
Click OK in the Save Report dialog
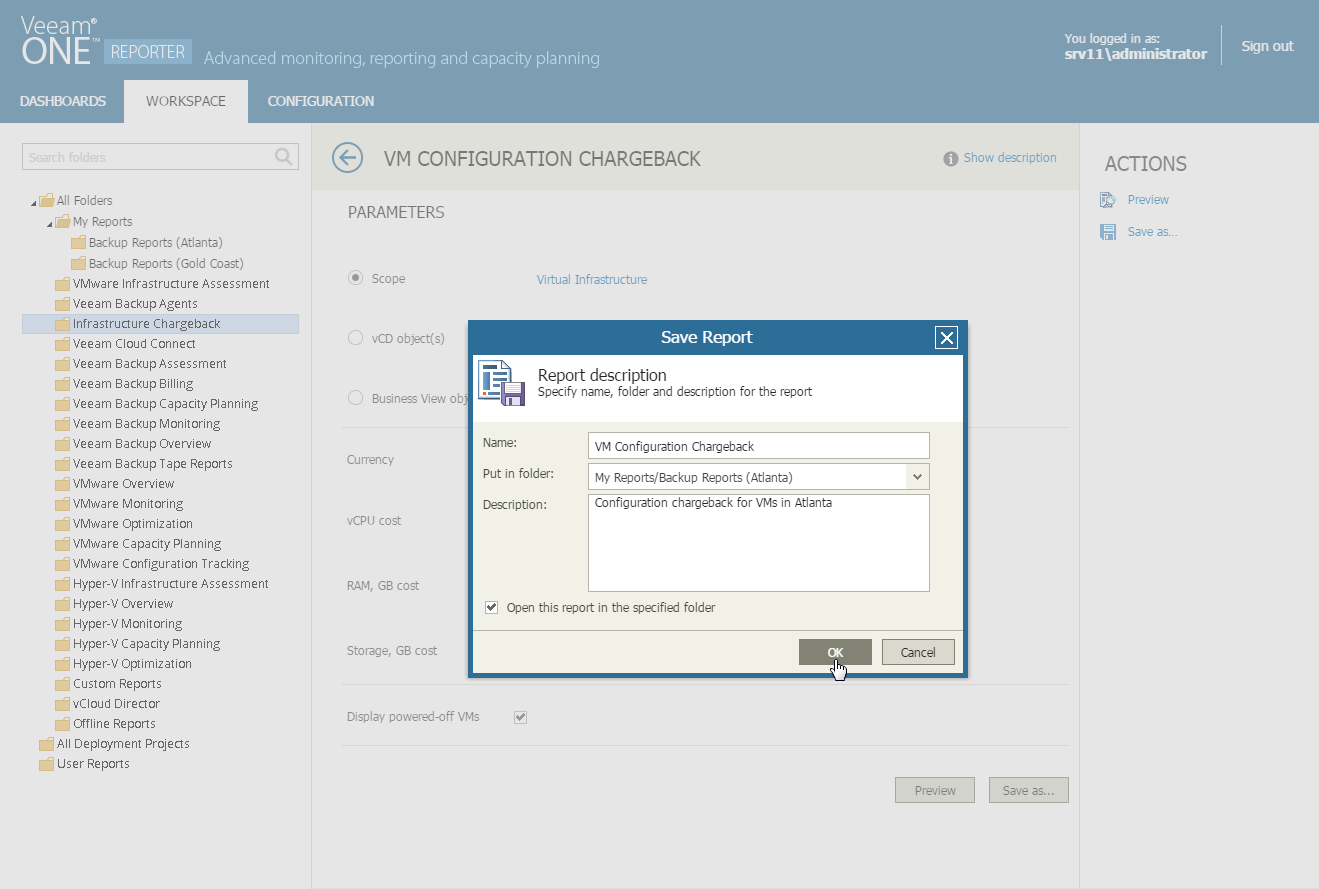(835, 652)
